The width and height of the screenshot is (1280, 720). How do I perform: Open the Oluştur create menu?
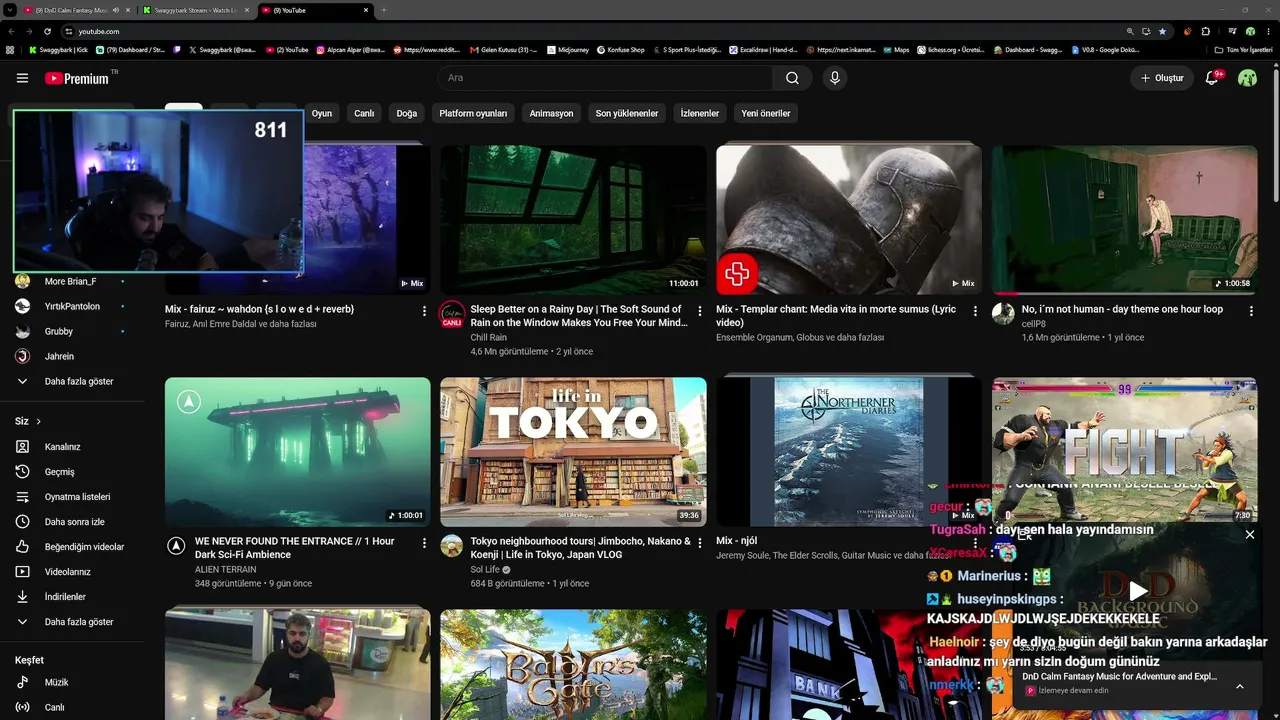1162,78
